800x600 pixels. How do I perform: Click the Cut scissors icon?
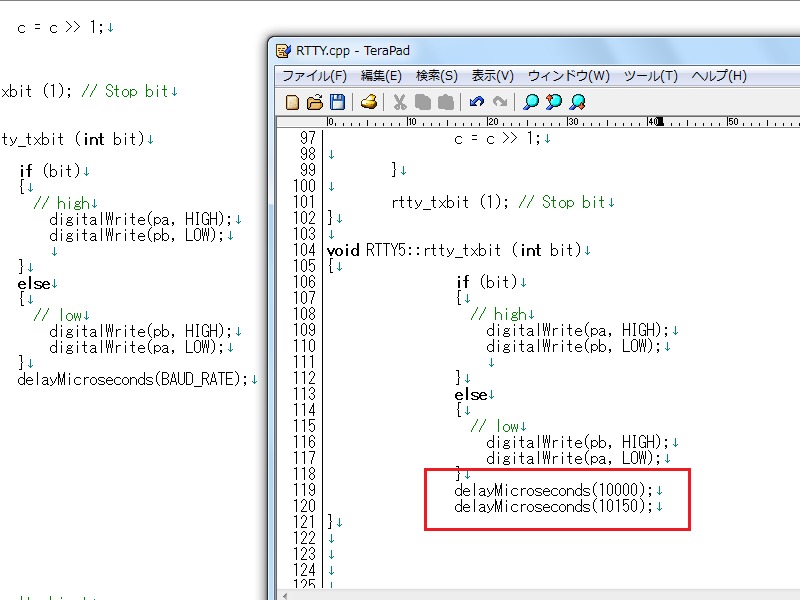coord(400,102)
